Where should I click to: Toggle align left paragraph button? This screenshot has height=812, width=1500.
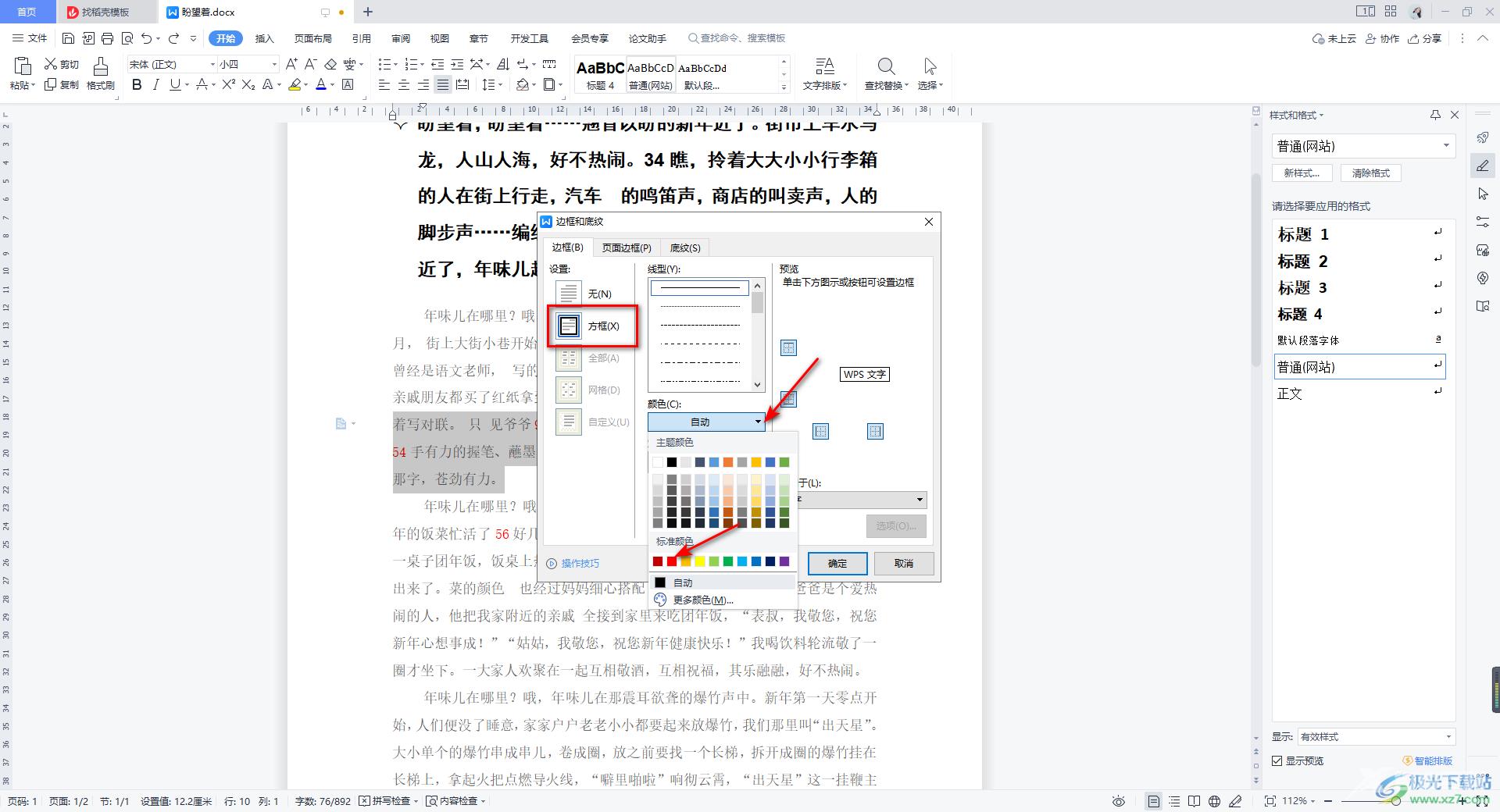(384, 84)
